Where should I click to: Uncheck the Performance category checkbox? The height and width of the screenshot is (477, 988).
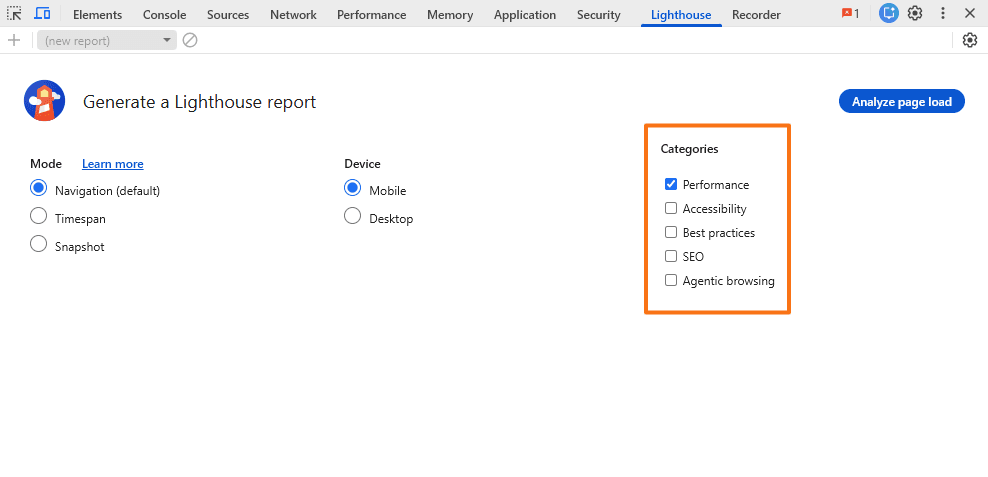coord(671,184)
